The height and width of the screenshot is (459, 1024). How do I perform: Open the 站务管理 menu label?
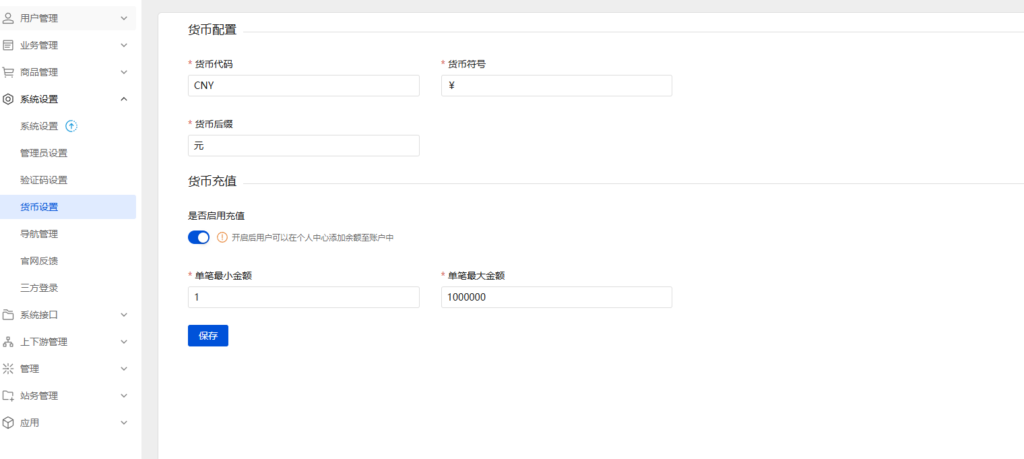tap(39, 396)
